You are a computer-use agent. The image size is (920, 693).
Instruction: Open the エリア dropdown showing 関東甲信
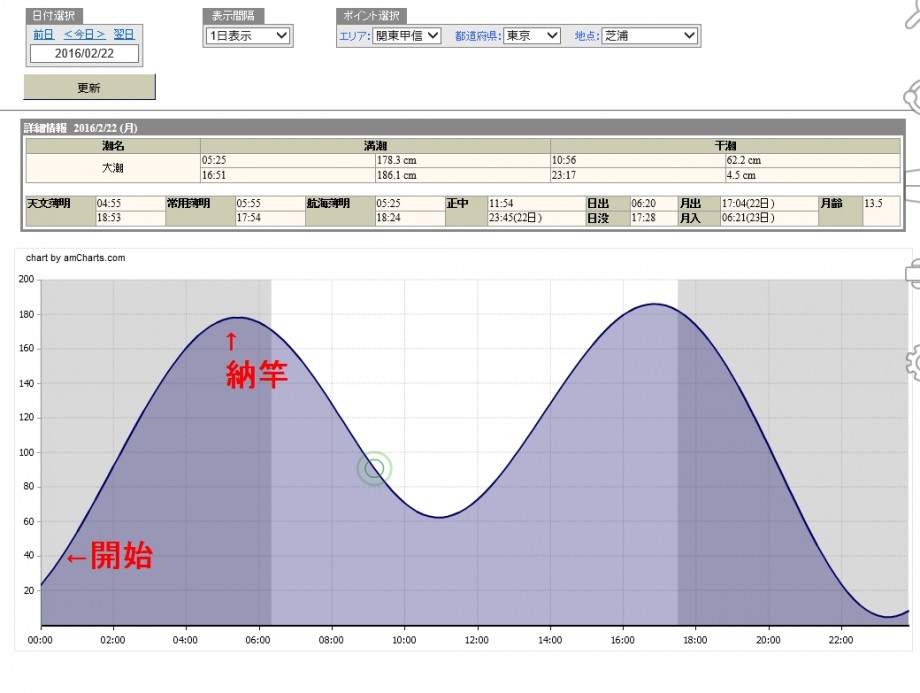click(x=407, y=36)
